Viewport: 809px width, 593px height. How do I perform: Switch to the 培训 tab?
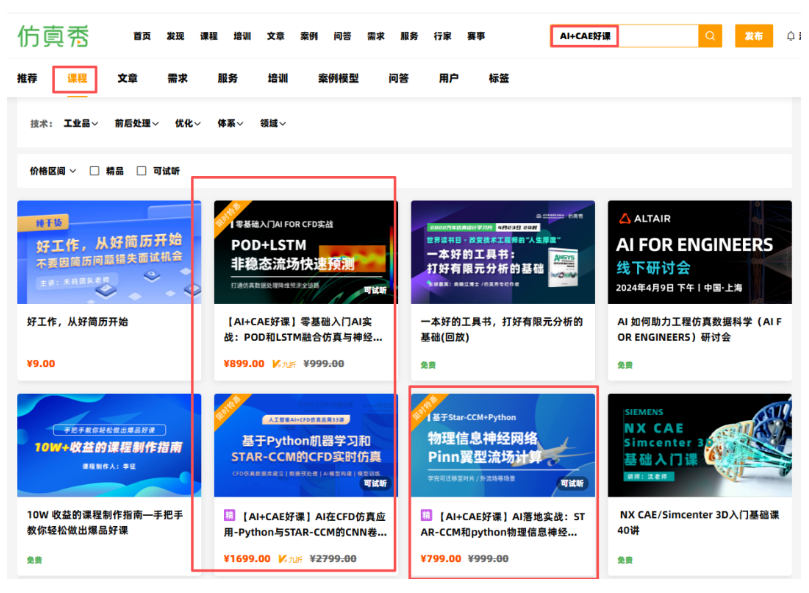coord(278,78)
